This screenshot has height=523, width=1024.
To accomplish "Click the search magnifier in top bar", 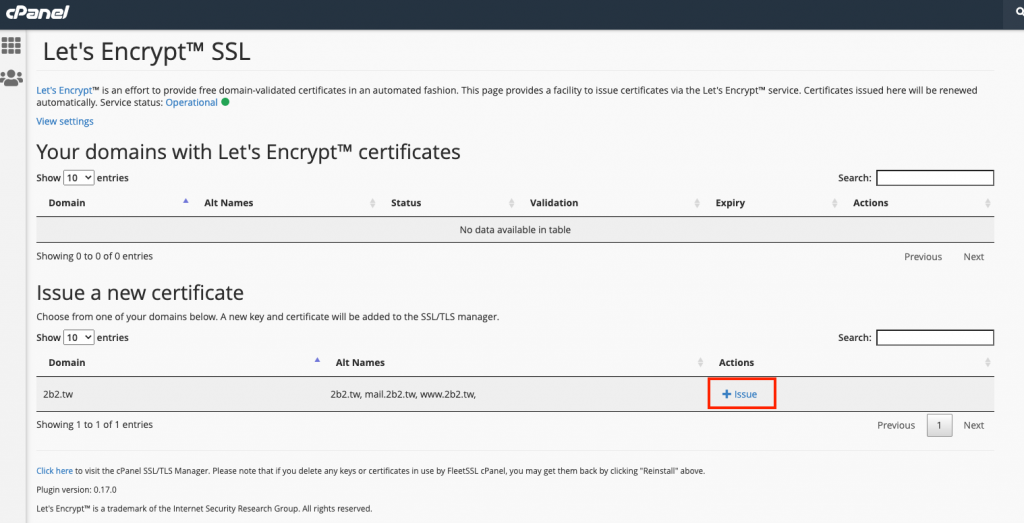I will [x=1019, y=12].
